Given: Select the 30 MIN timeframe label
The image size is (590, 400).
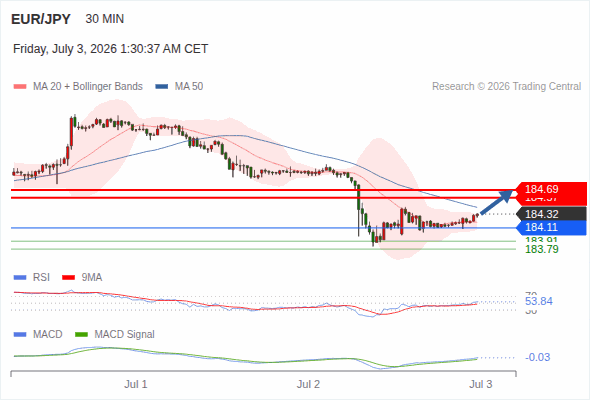Looking at the screenshot, I should (105, 19).
